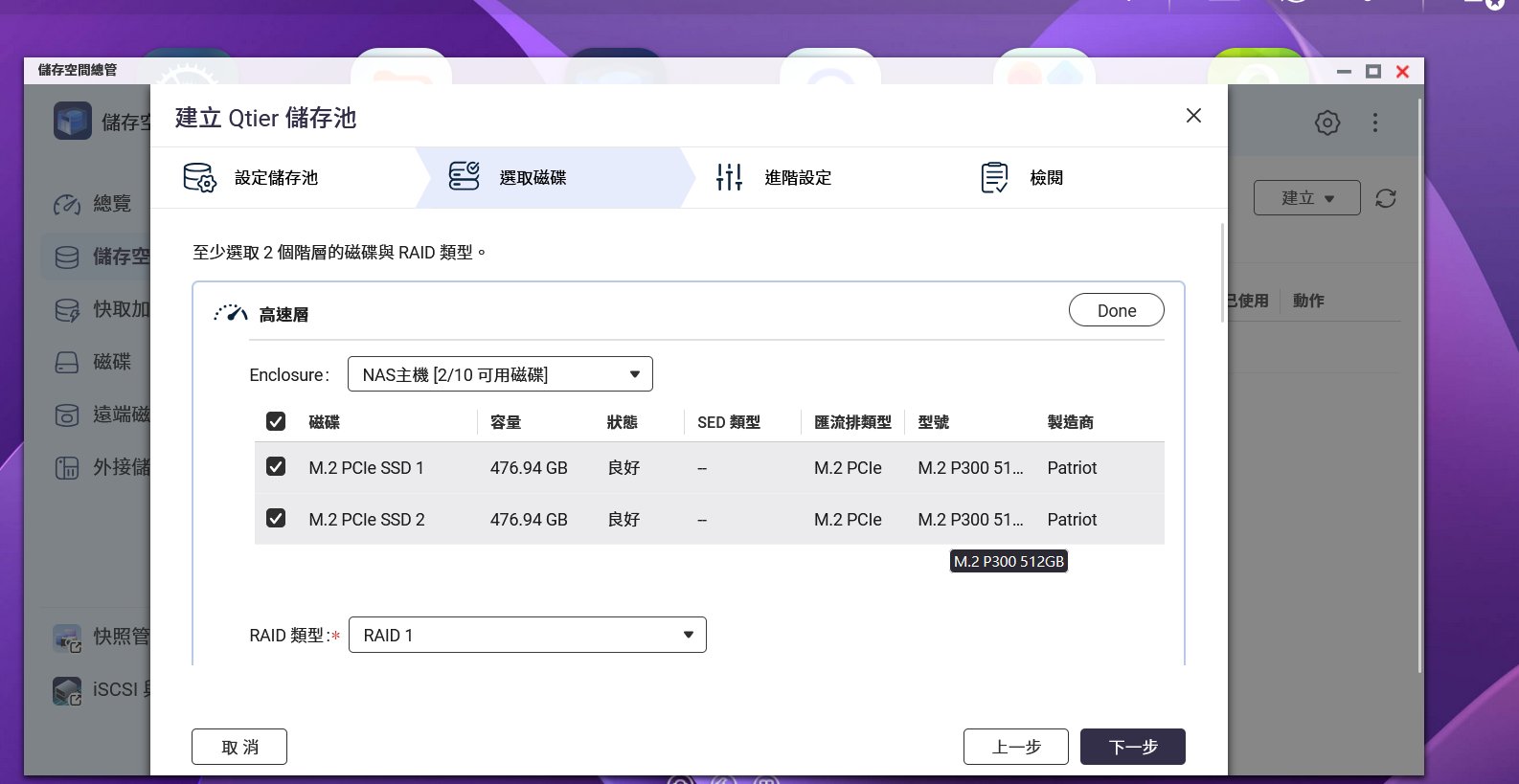Viewport: 1519px width, 784px height.
Task: Select the 檢閱 wizard tab
Action: 1046,178
